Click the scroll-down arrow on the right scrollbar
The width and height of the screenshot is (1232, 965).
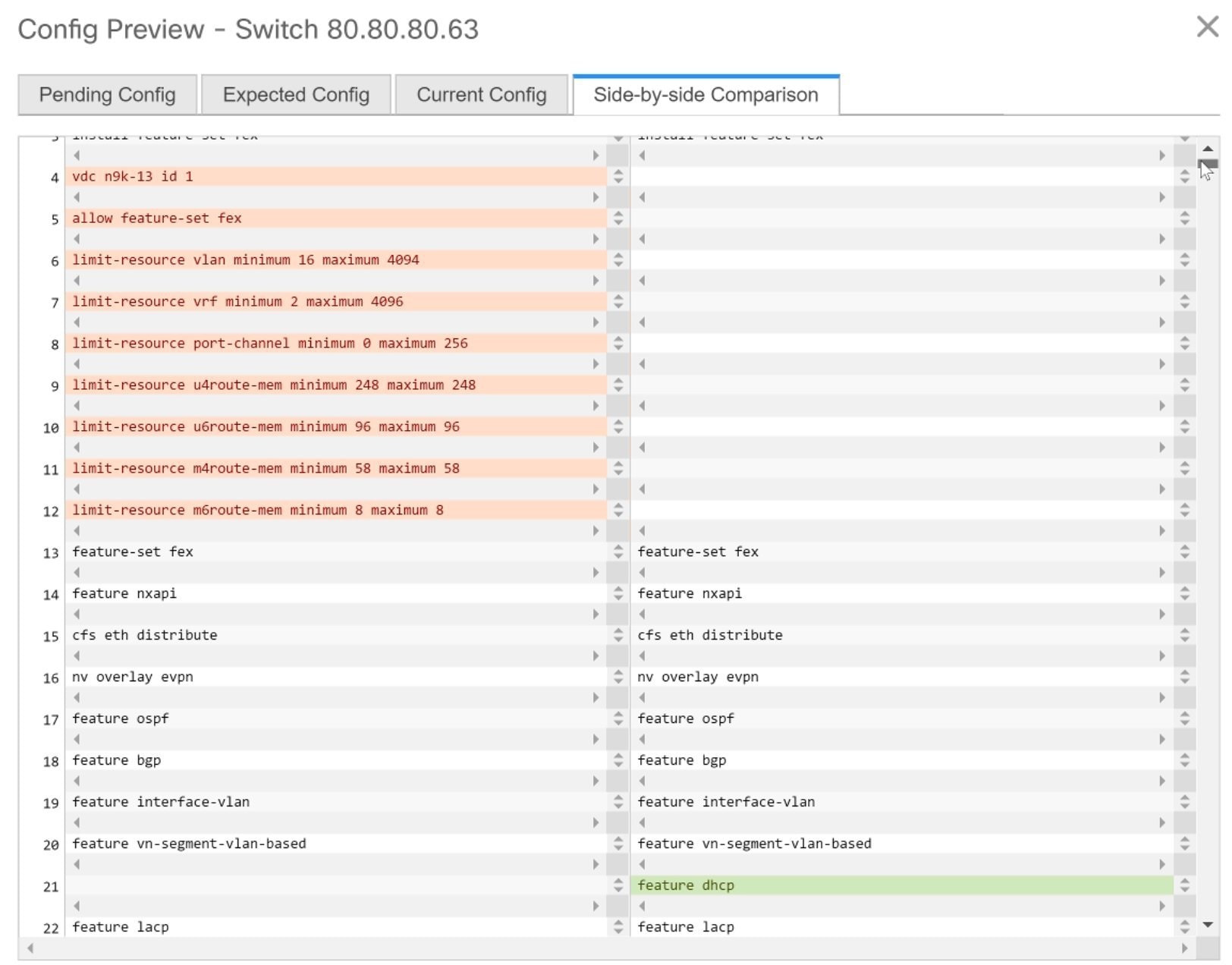[1208, 924]
